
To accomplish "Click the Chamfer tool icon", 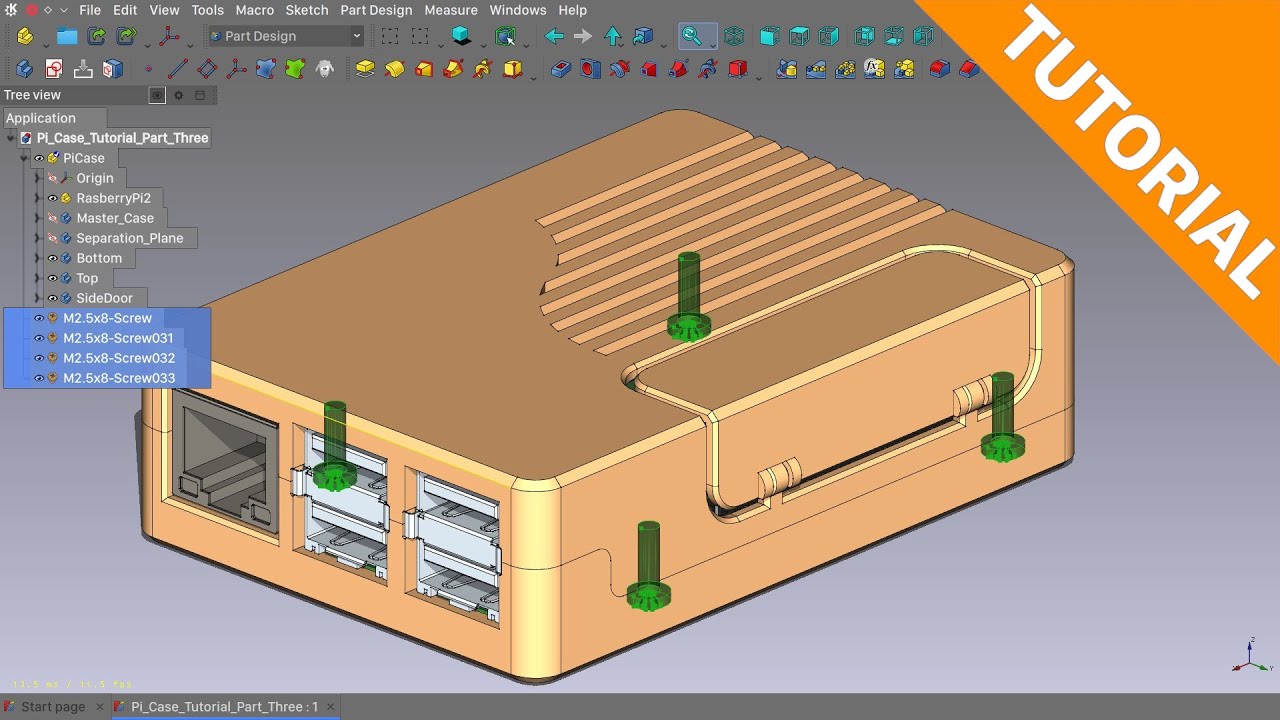I will [968, 69].
